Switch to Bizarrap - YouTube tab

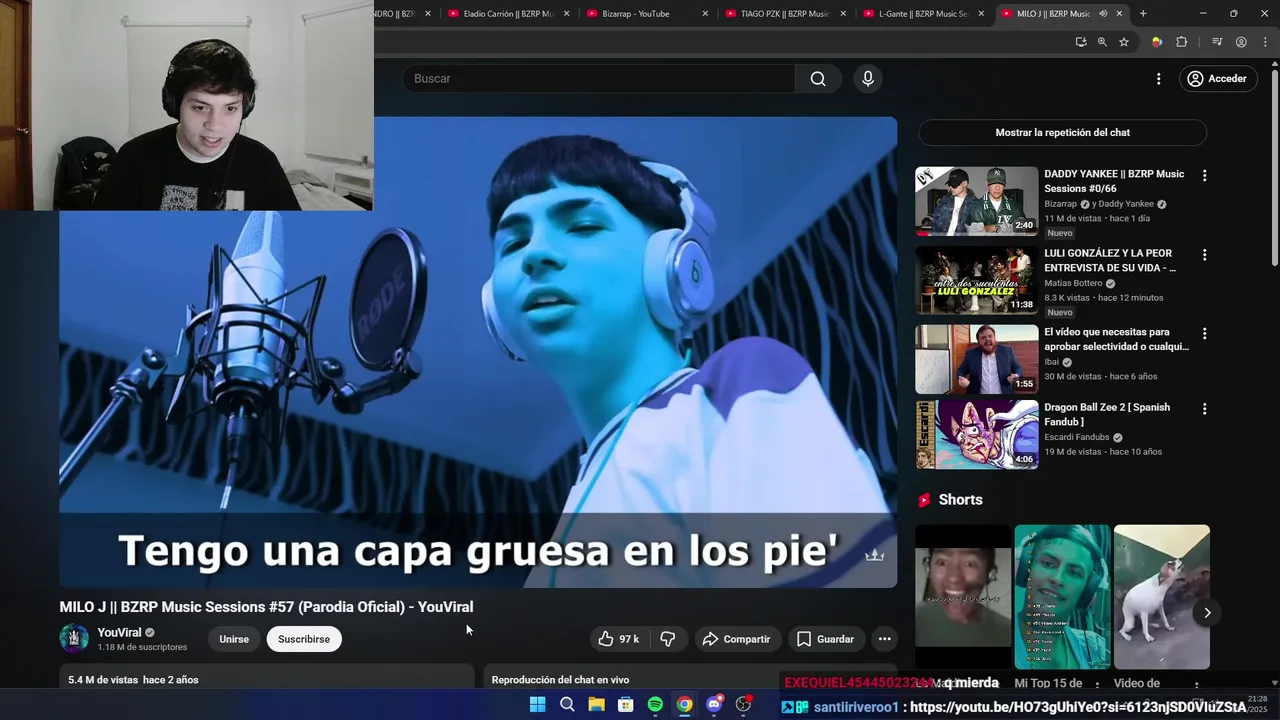point(636,14)
